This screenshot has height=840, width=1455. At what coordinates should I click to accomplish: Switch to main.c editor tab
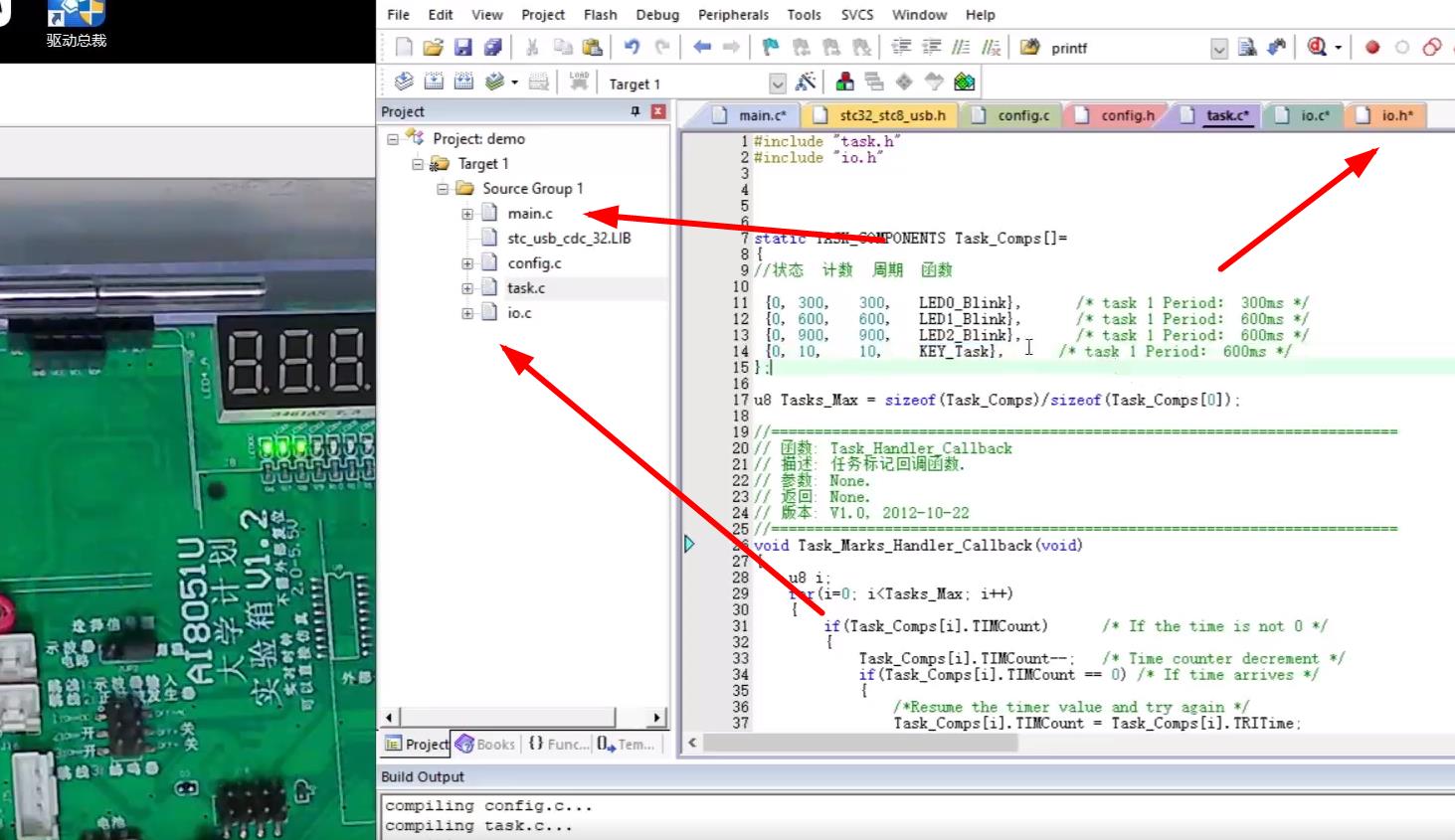pyautogui.click(x=753, y=115)
